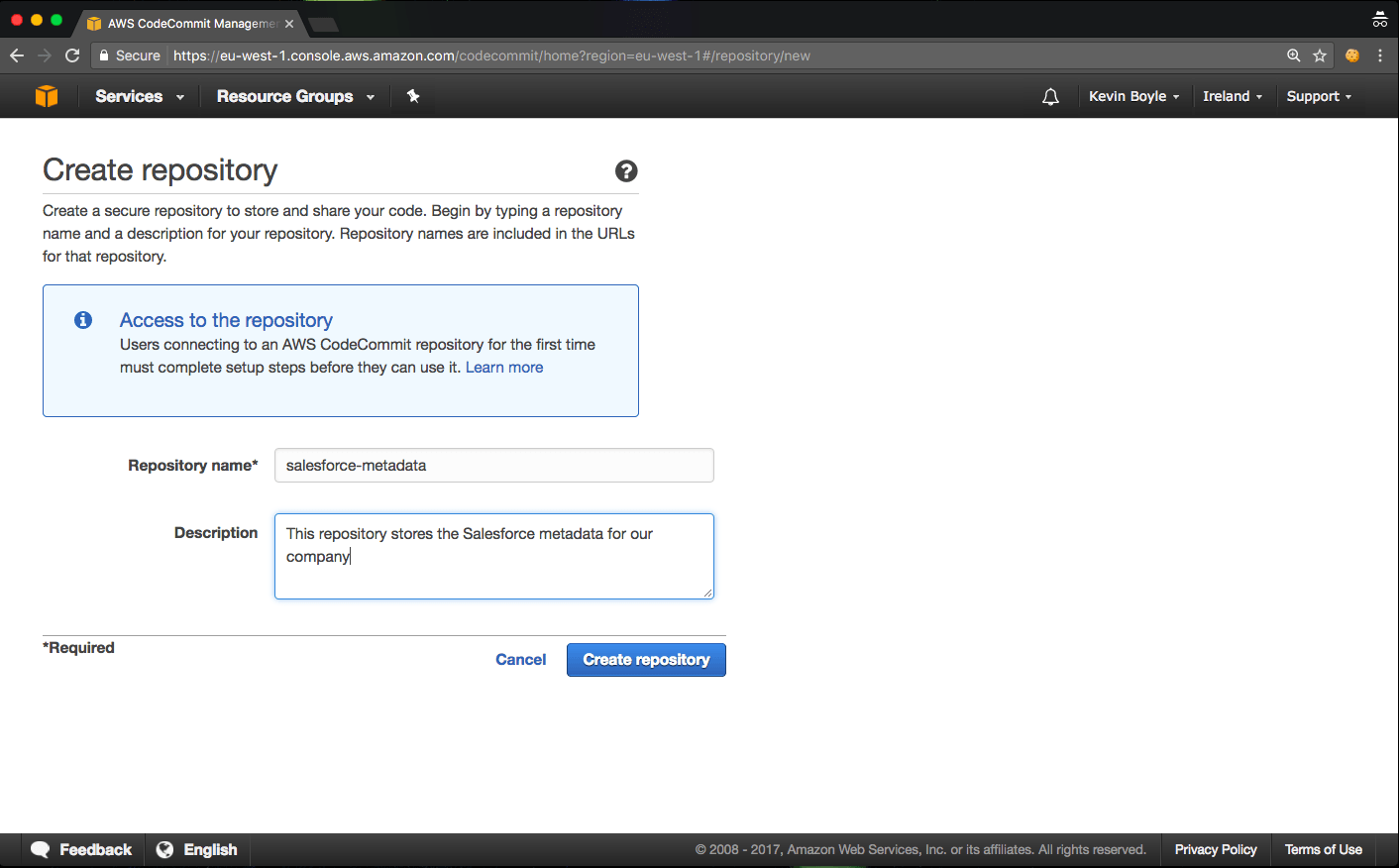Select the AWS CodeCommit Management tab
This screenshot has height=868, width=1399.
pyautogui.click(x=191, y=24)
